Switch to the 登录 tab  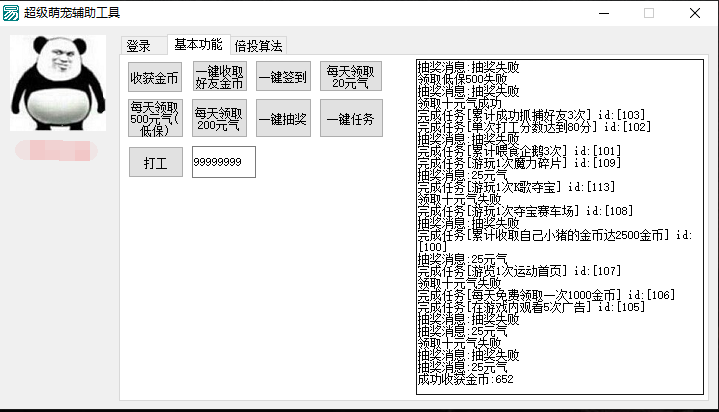coord(139,46)
